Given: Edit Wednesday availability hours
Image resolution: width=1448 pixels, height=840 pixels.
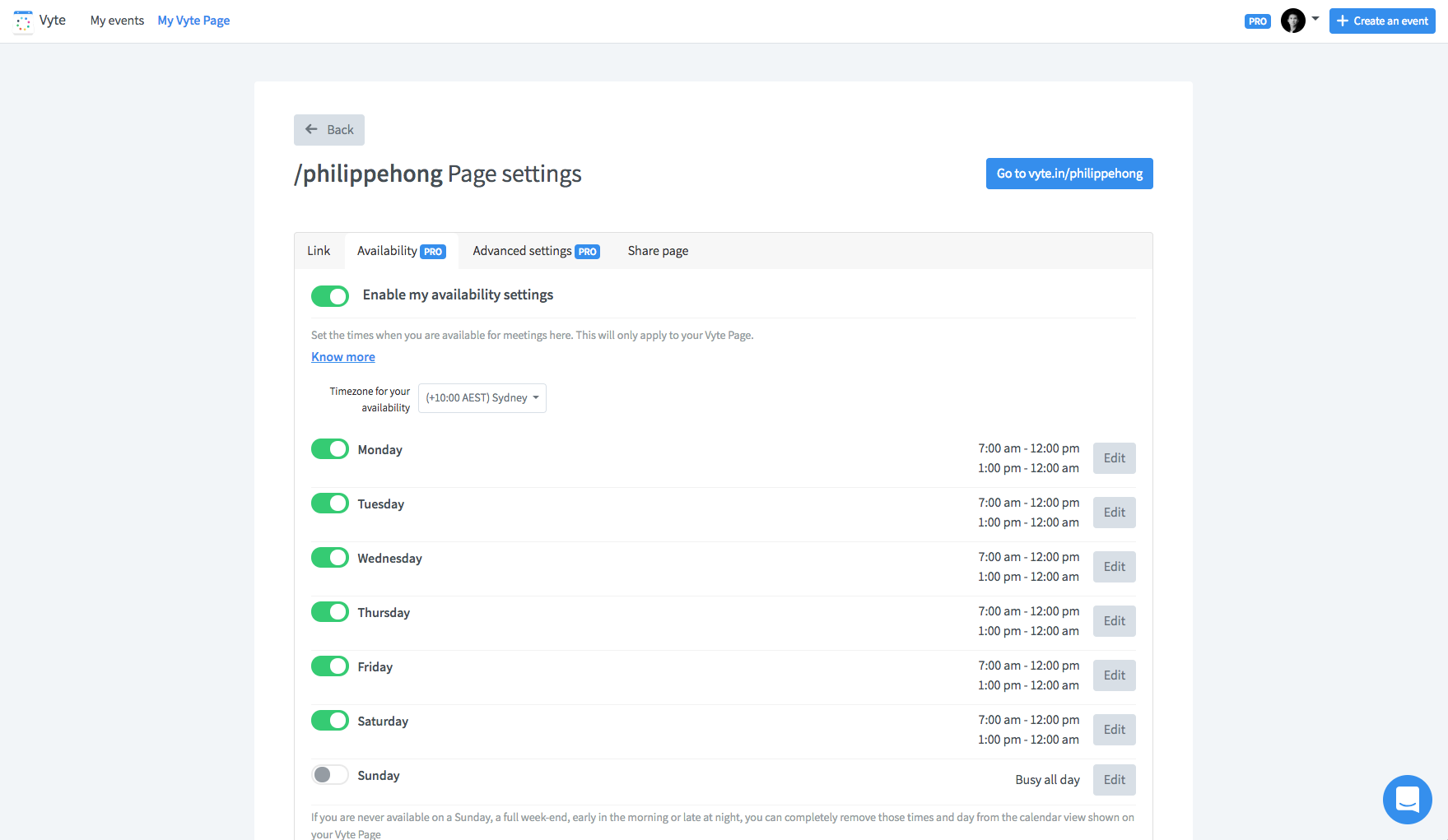Looking at the screenshot, I should (1114, 567).
